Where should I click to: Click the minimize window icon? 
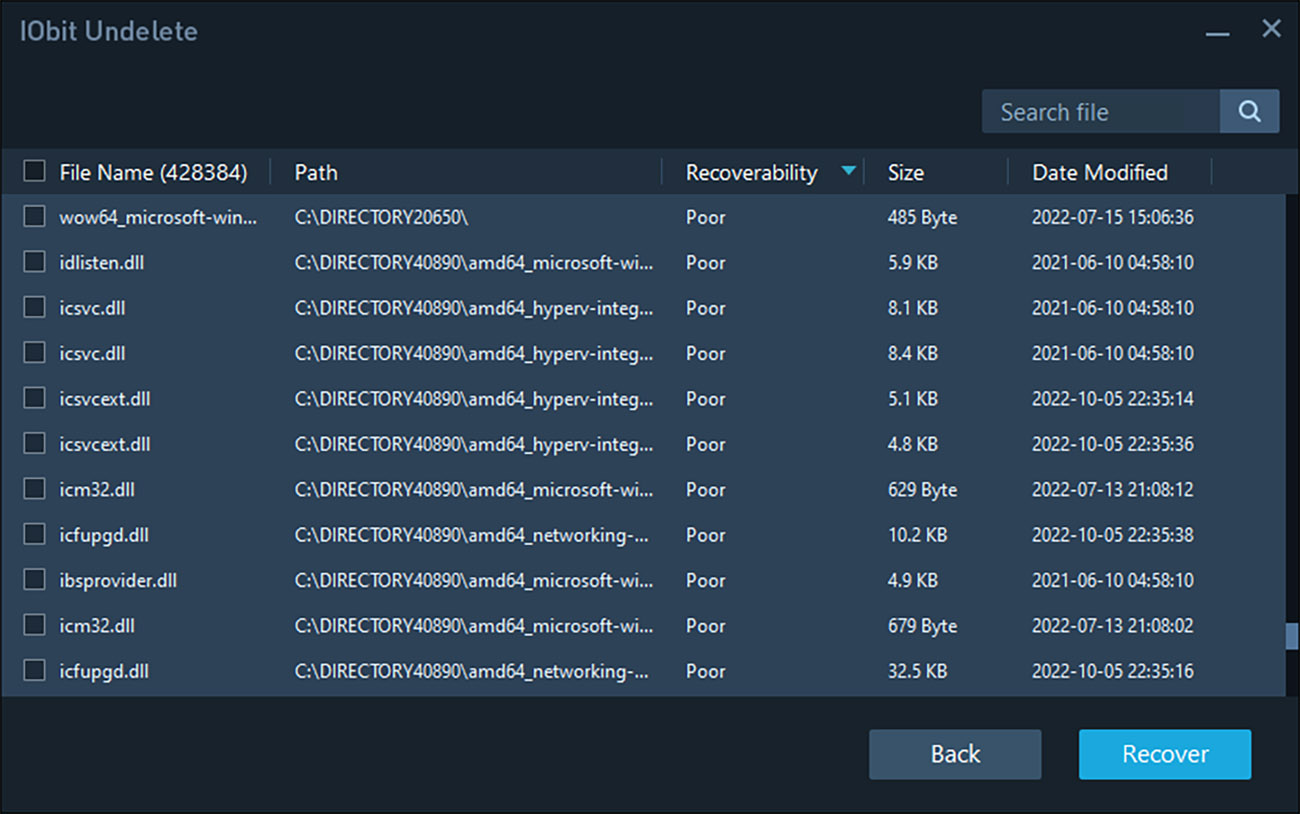(x=1217, y=32)
